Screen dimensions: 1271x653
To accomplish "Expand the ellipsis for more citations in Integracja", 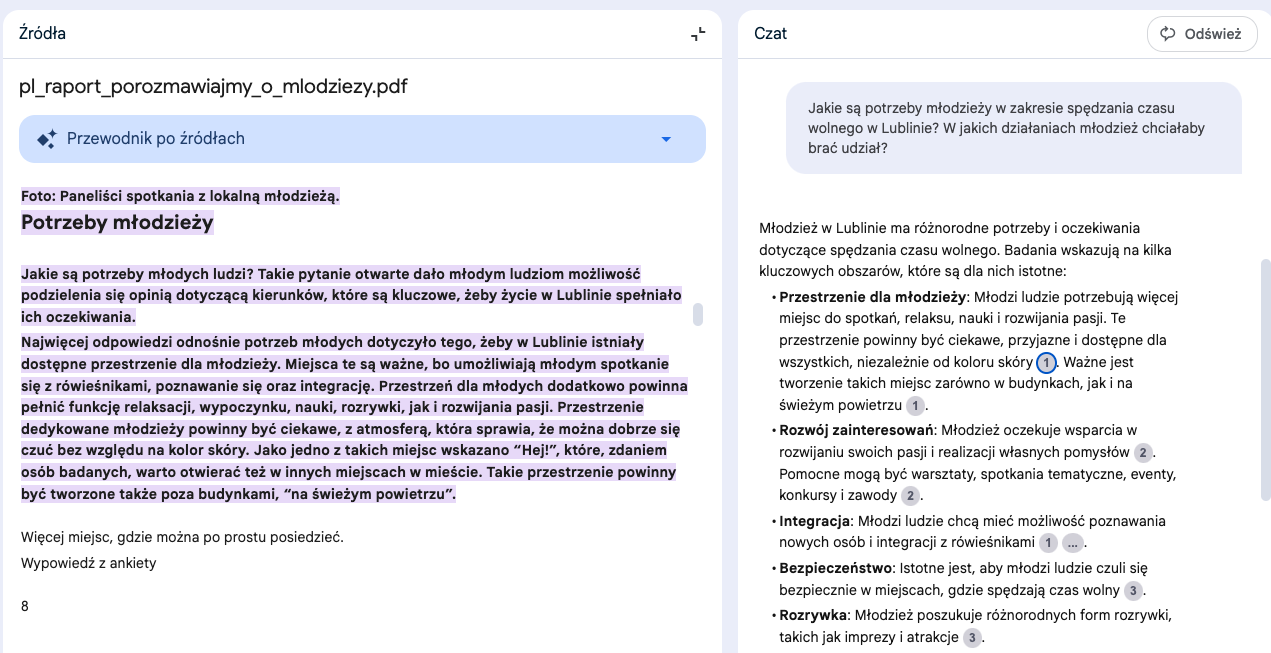I will (x=1073, y=543).
